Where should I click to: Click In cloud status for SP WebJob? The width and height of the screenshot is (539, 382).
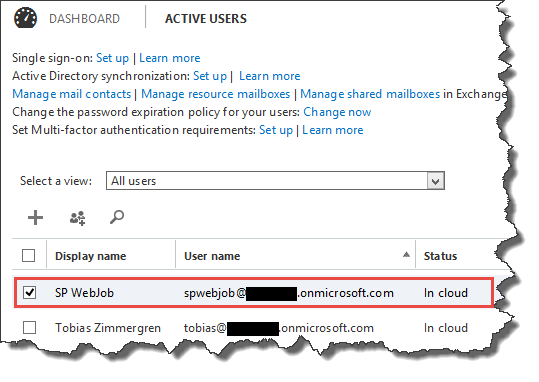[446, 293]
